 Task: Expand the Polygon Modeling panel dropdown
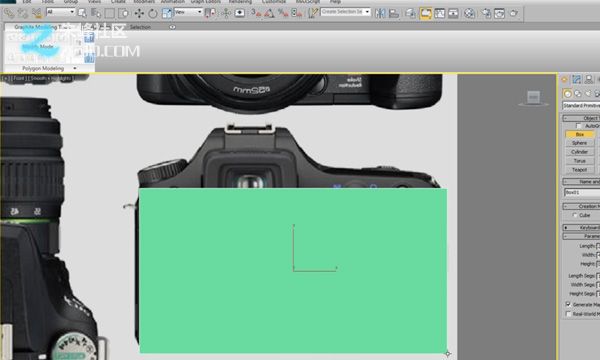(x=75, y=68)
